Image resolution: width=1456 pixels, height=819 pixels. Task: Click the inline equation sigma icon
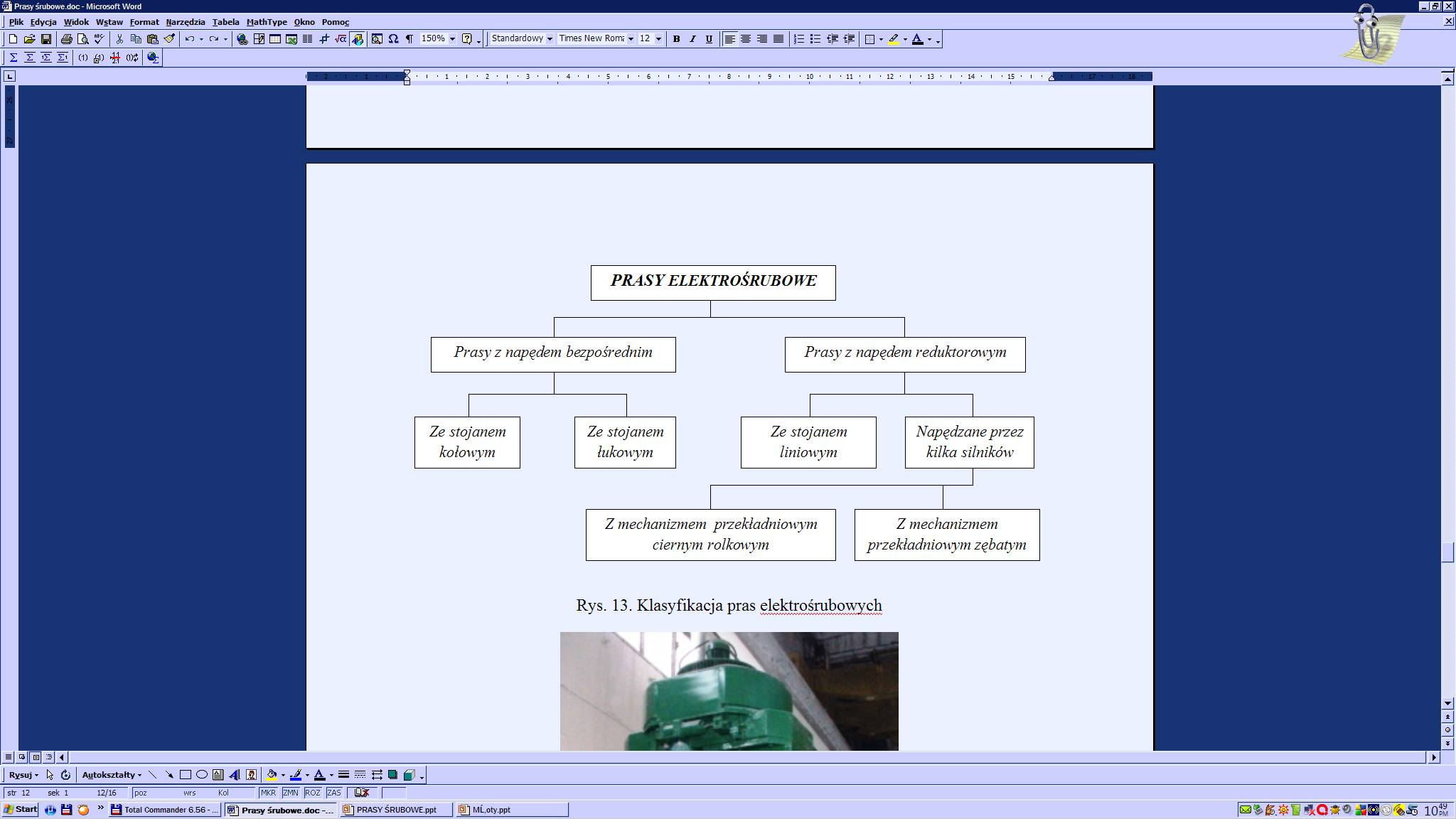[x=14, y=58]
